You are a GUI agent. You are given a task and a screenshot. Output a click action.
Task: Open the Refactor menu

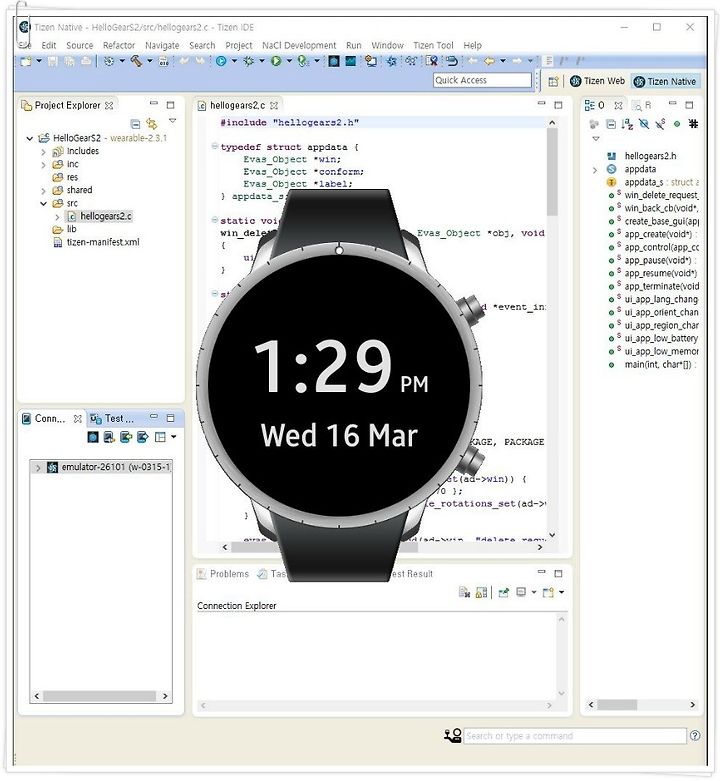(x=119, y=45)
